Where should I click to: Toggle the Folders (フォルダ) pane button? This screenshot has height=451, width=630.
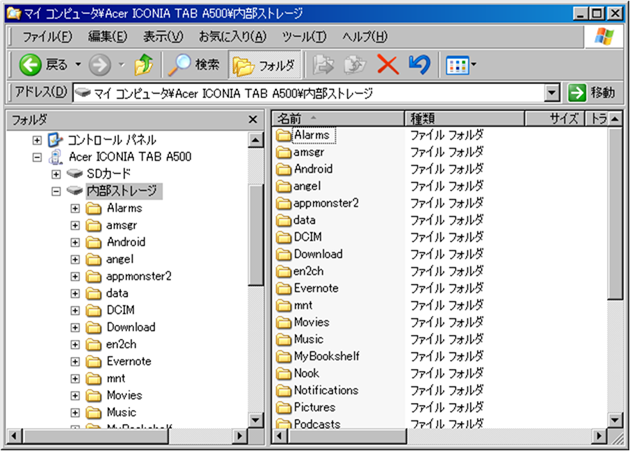(x=264, y=65)
